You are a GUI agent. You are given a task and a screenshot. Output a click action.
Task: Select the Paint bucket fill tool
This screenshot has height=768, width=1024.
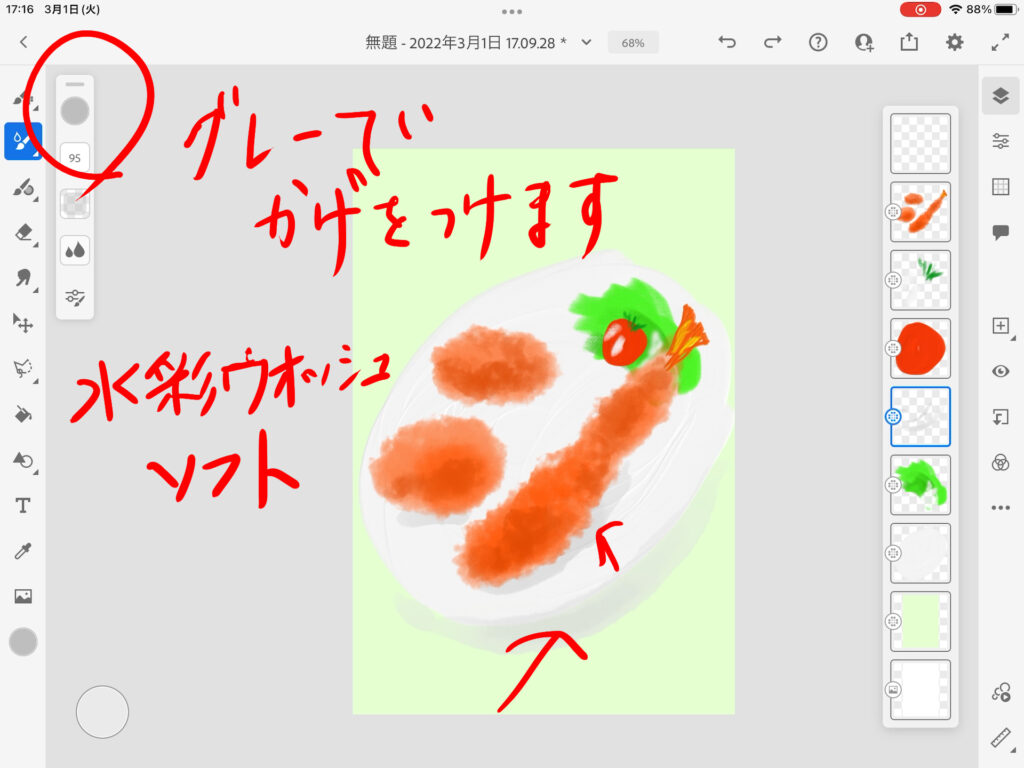point(22,414)
